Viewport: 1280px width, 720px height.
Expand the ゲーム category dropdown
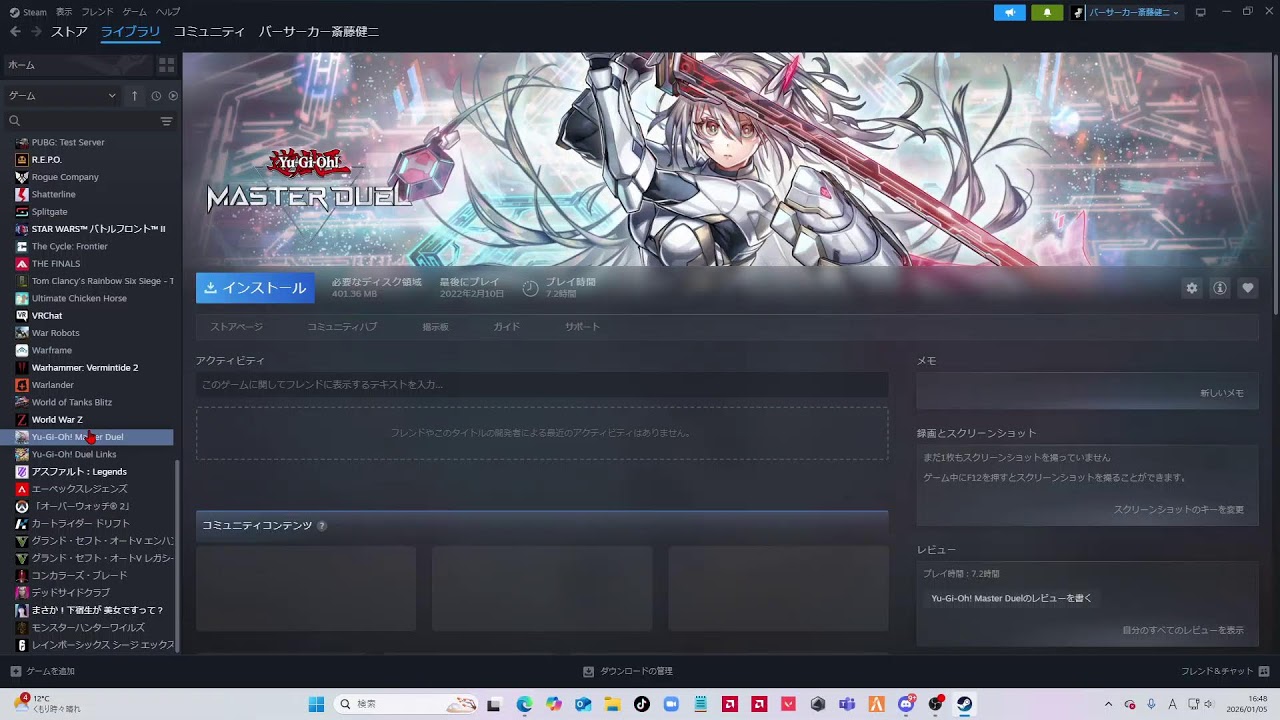click(63, 96)
